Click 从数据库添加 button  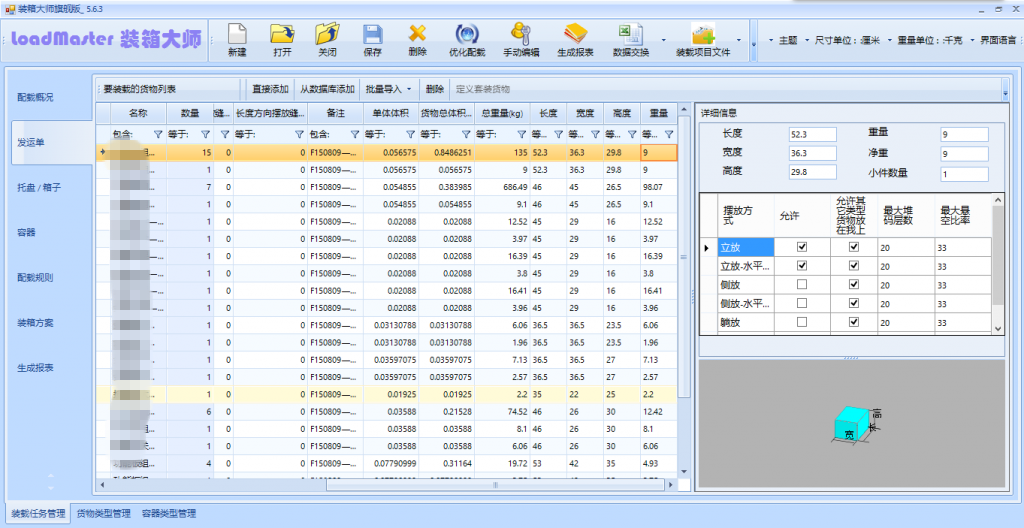point(327,89)
